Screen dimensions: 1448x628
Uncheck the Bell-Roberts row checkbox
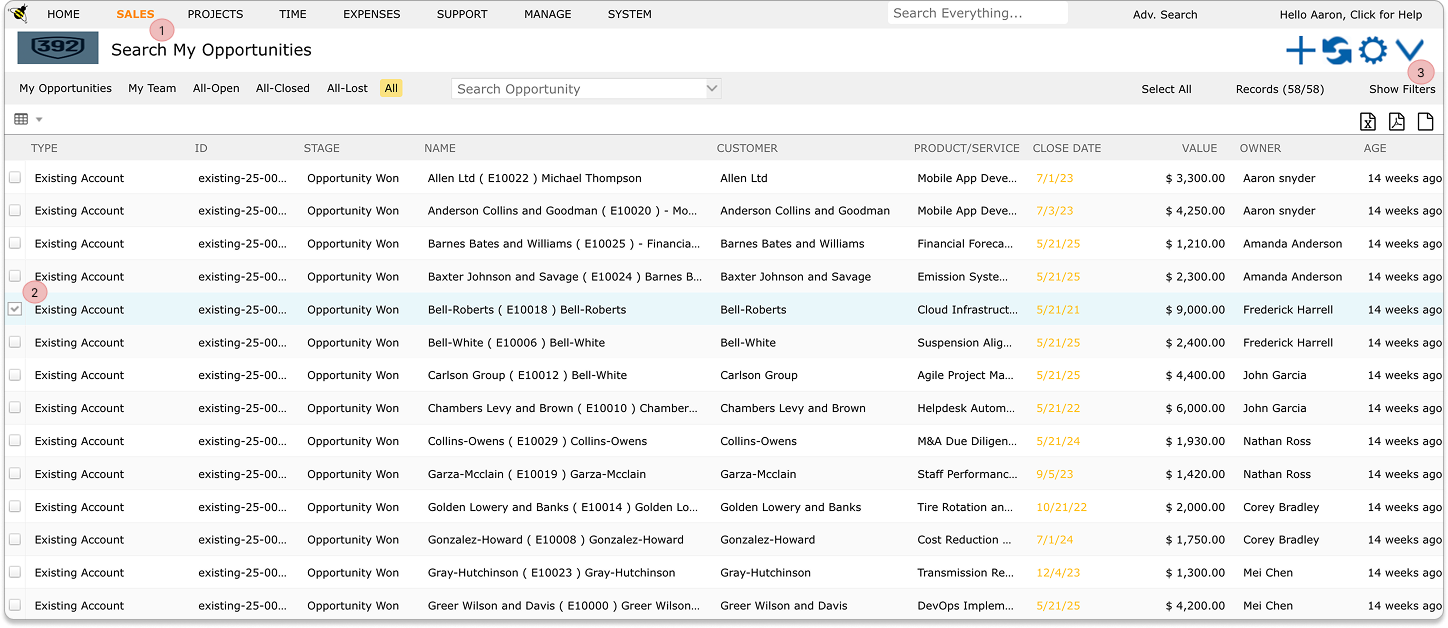click(x=15, y=309)
